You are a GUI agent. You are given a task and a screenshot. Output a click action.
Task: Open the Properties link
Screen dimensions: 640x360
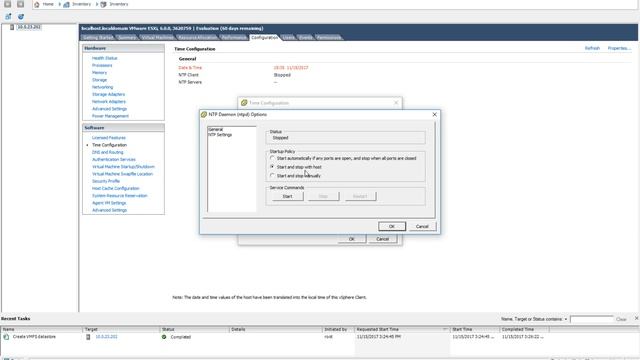click(619, 48)
